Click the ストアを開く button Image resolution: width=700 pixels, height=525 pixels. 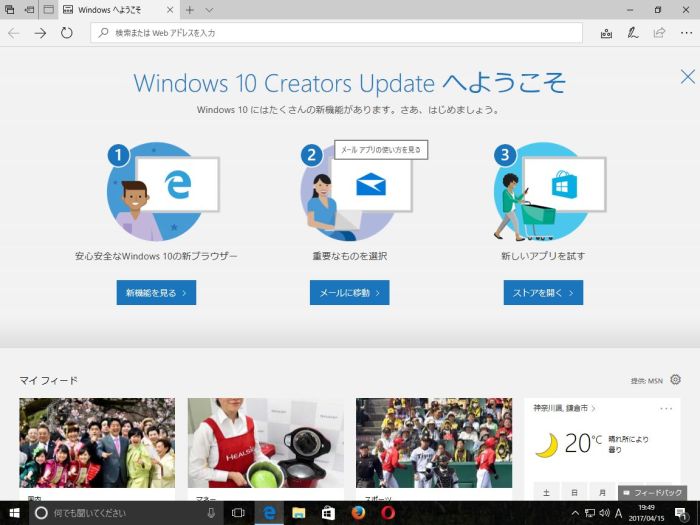543,292
